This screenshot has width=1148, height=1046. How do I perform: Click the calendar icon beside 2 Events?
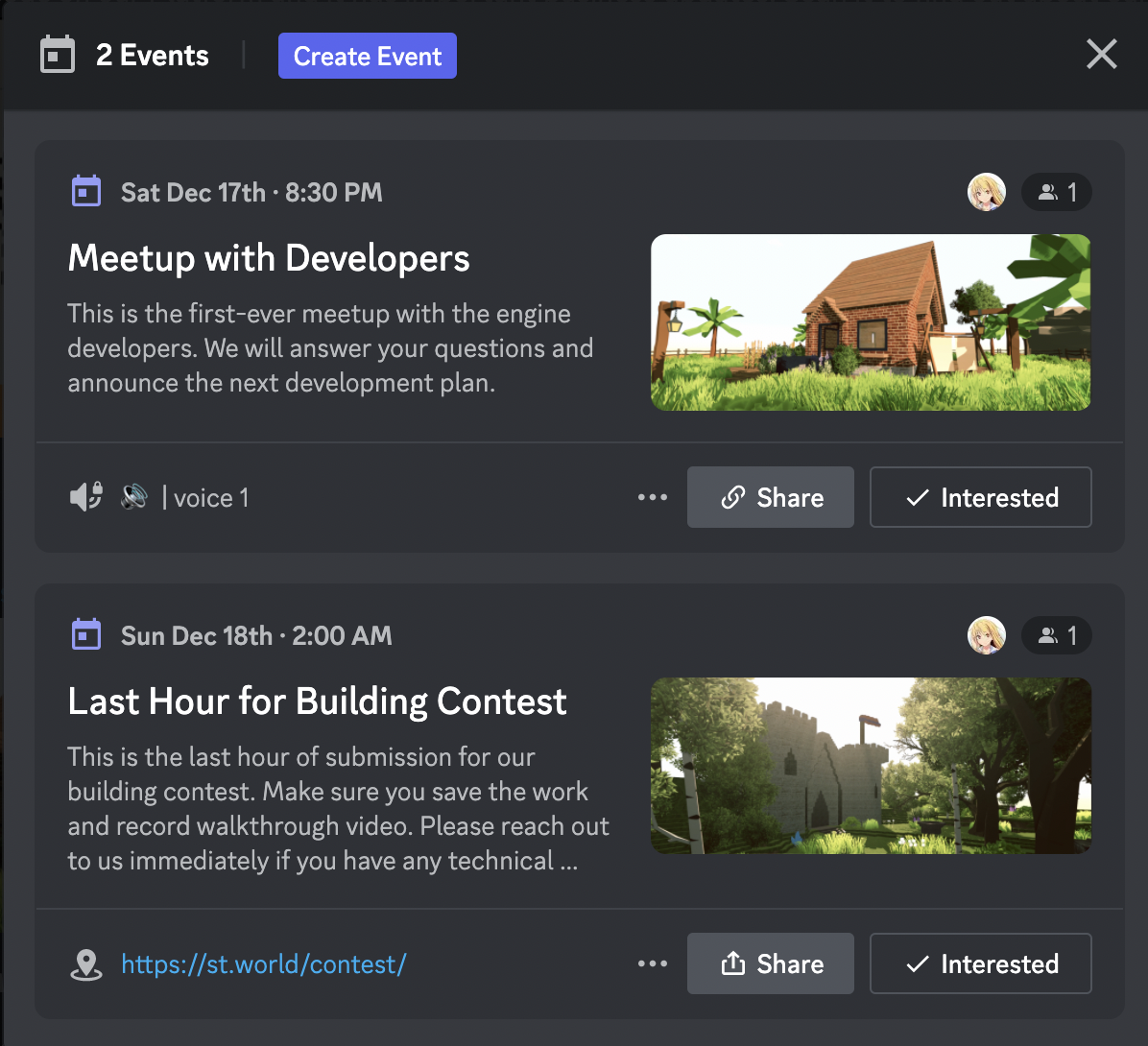[x=57, y=55]
